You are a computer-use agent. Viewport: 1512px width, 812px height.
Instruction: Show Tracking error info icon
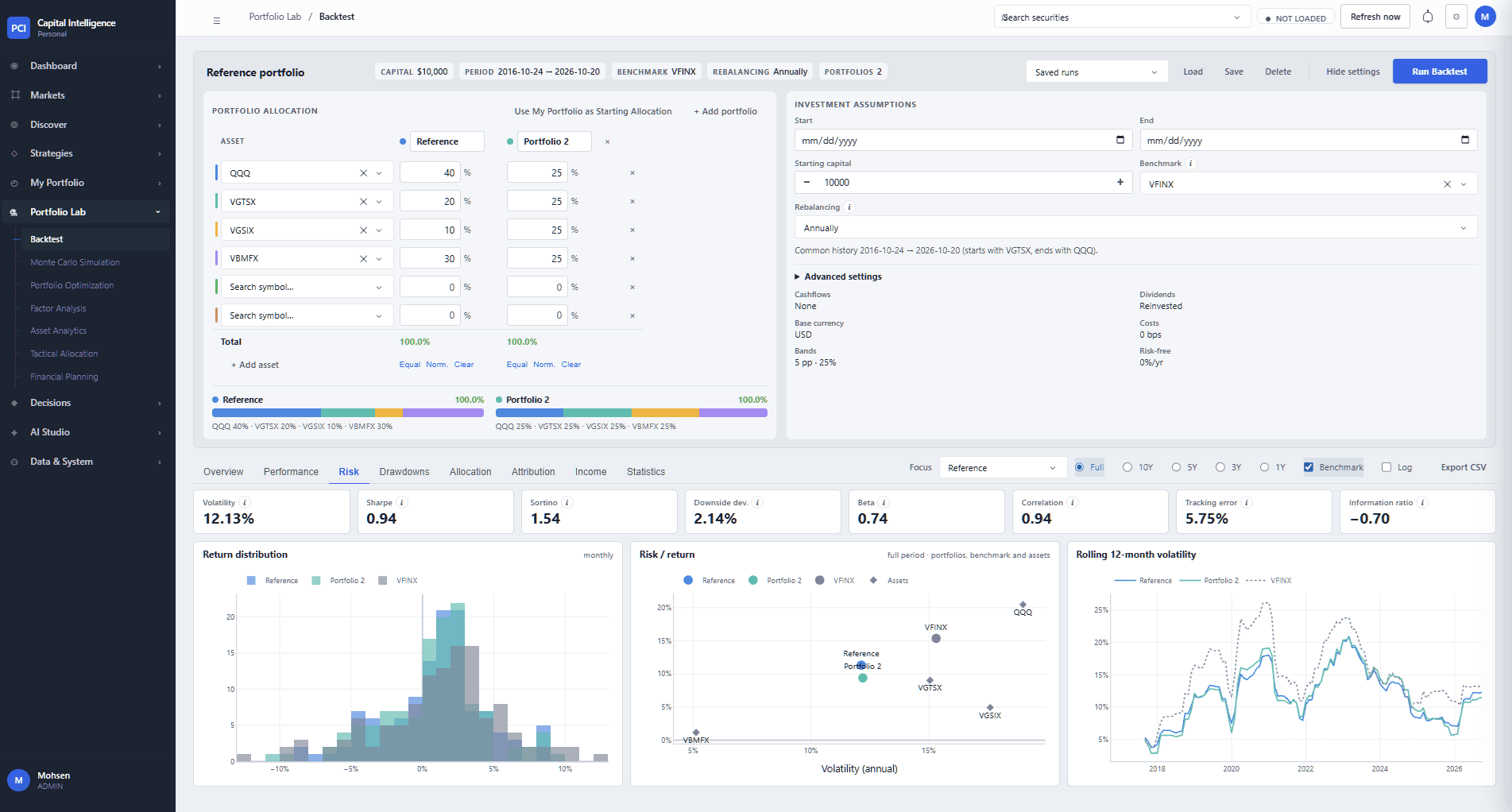click(x=1247, y=503)
